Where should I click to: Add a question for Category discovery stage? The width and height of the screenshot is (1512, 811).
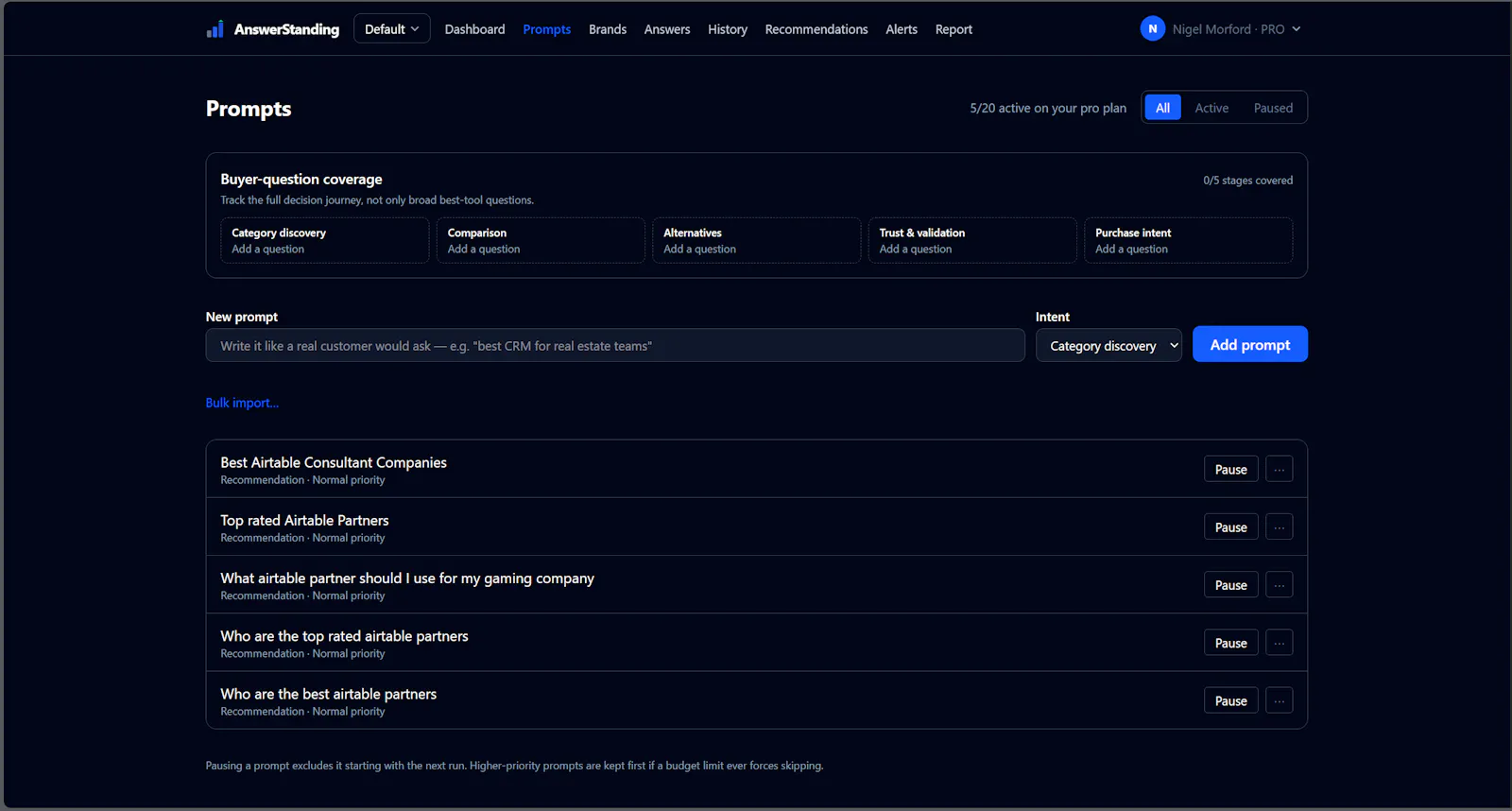[325, 240]
